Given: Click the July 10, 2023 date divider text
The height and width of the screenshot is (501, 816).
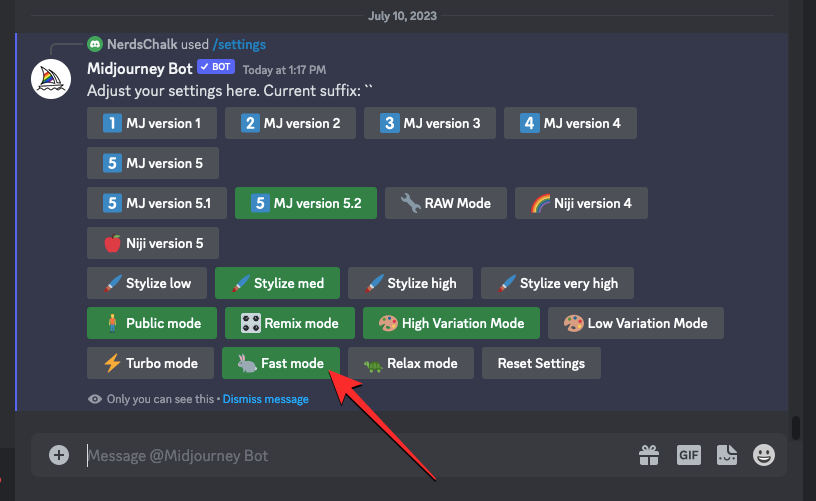Looking at the screenshot, I should (x=402, y=16).
